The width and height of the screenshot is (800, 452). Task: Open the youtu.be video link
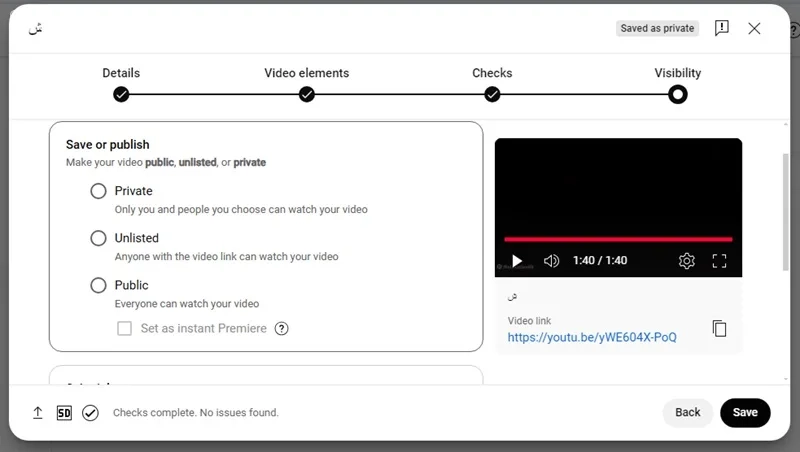[x=592, y=337]
